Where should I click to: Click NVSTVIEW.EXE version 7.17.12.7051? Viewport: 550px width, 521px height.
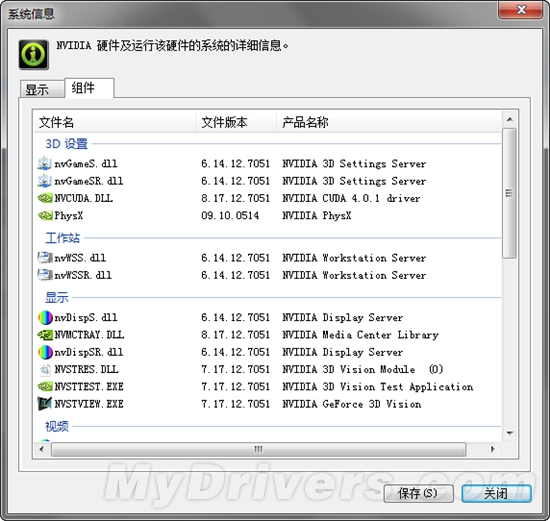235,404
